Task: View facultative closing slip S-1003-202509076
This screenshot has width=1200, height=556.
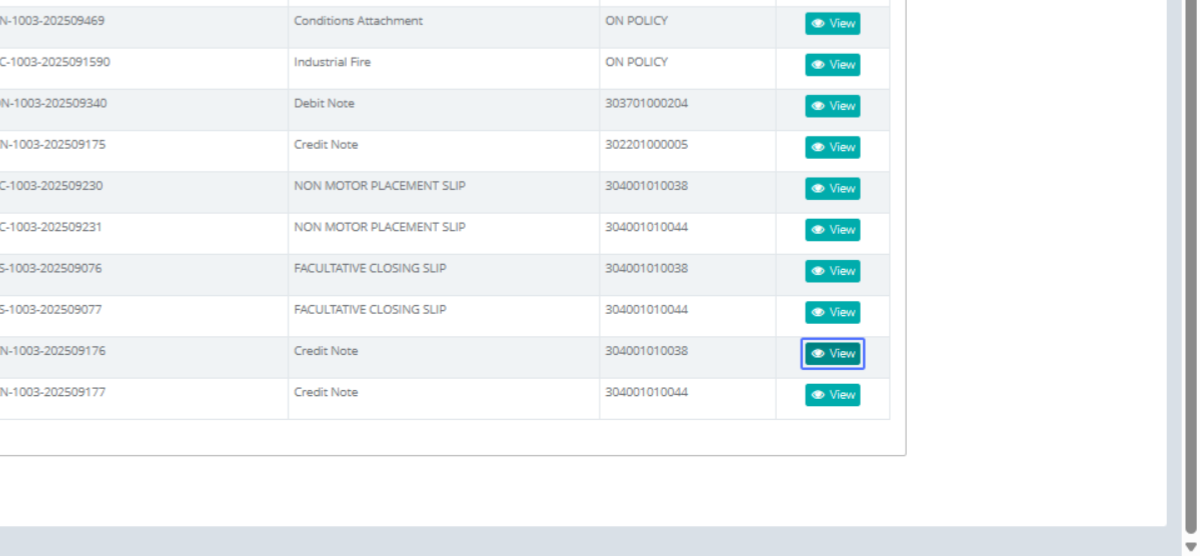Action: (832, 271)
